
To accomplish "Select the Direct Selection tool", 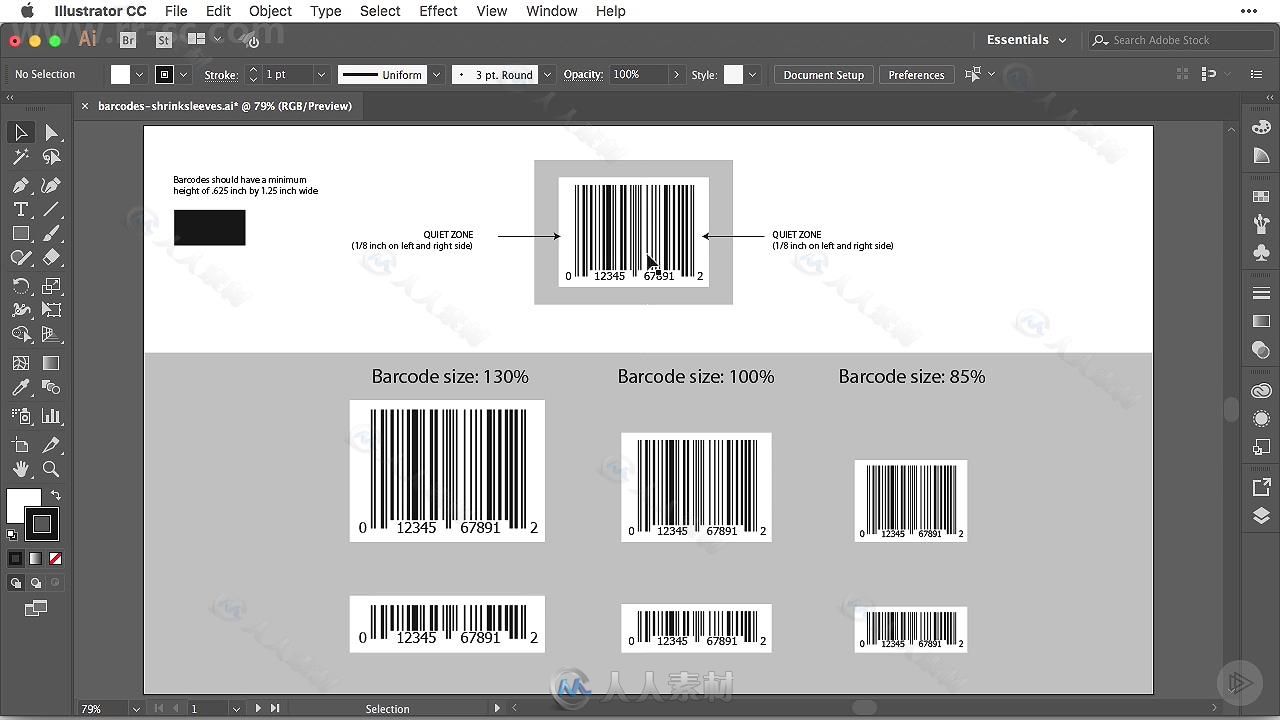I will [52, 133].
